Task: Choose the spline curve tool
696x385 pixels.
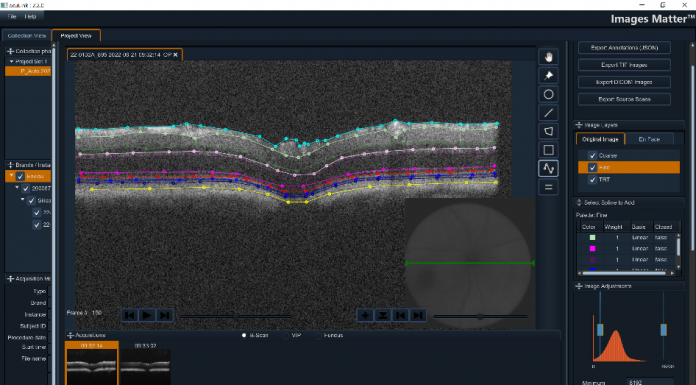Action: (549, 169)
